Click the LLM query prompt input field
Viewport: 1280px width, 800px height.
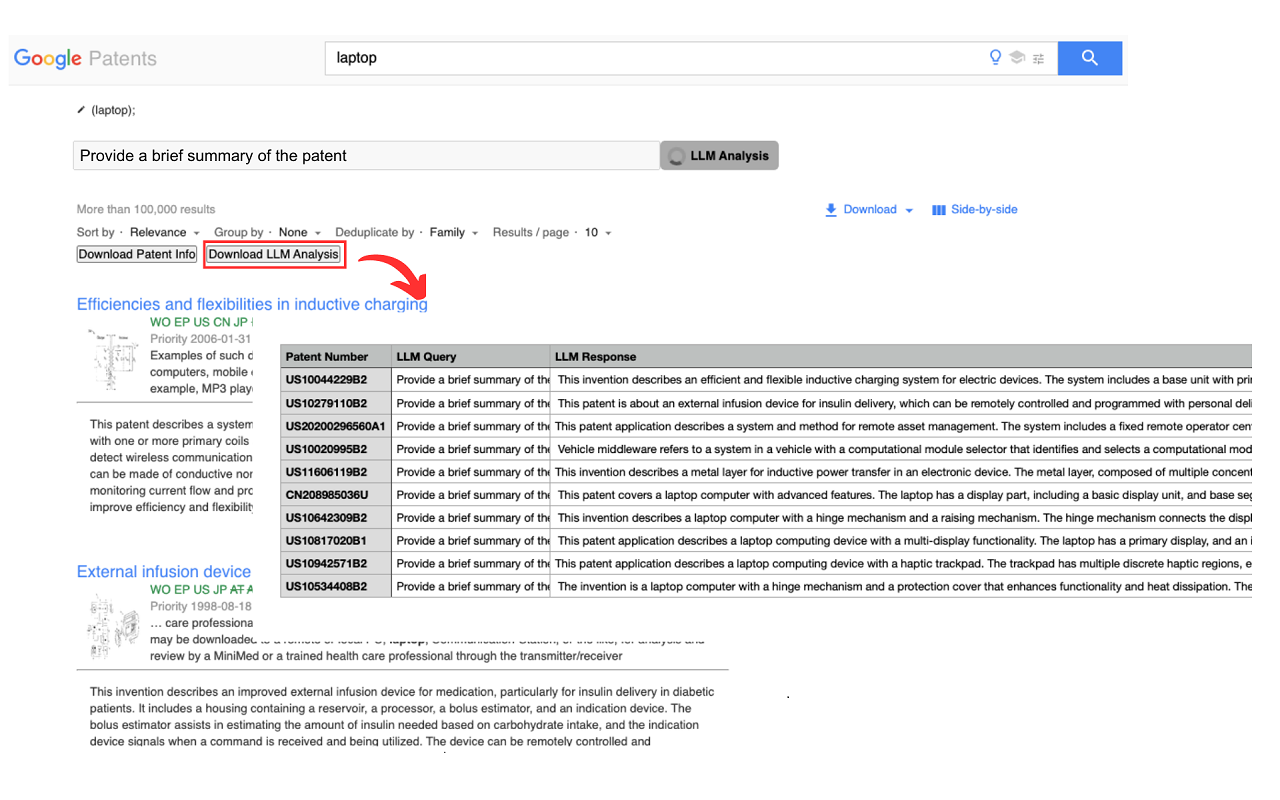pos(365,156)
